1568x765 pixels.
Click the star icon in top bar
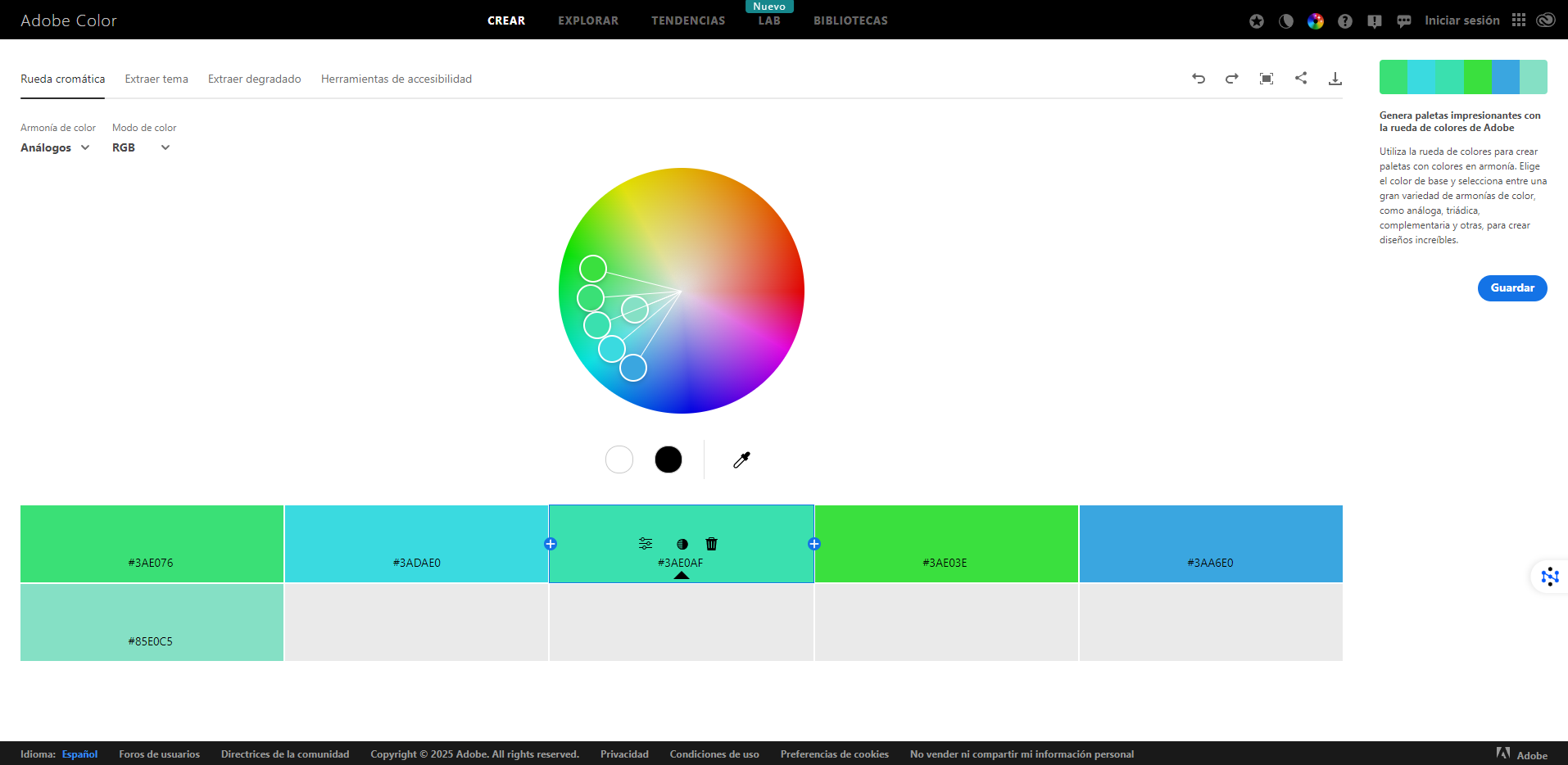(1257, 21)
